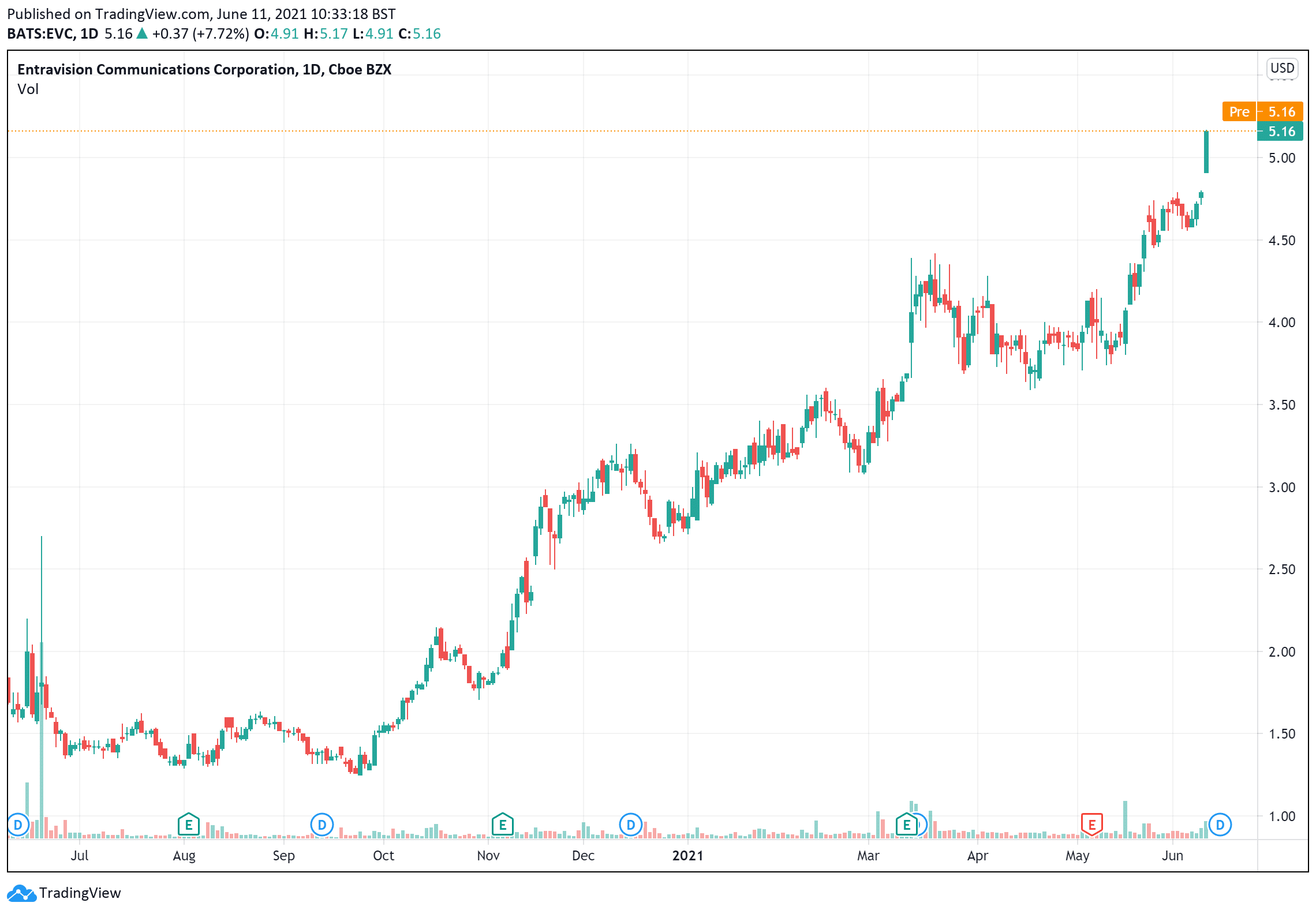Image resolution: width=1316 pixels, height=914 pixels.
Task: Click the 5.00 price axis label
Action: coord(1282,158)
